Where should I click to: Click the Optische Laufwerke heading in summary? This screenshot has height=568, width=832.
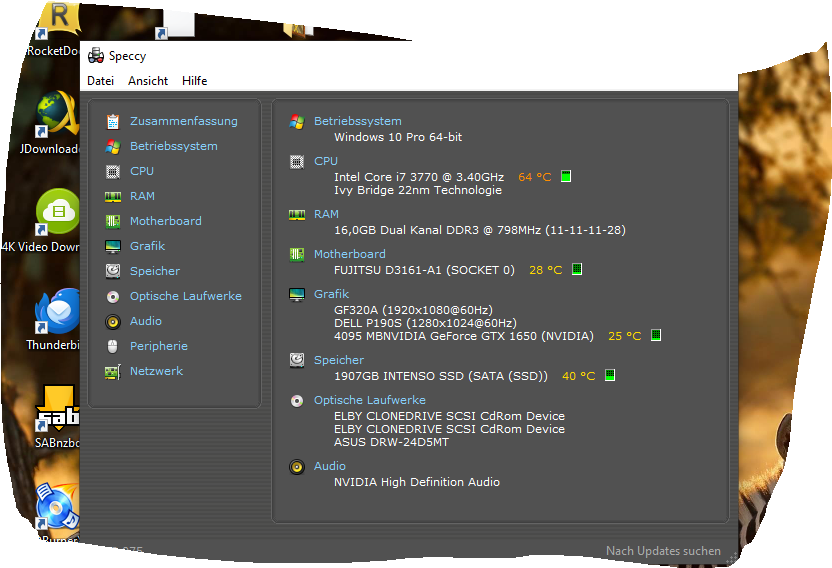click(369, 400)
